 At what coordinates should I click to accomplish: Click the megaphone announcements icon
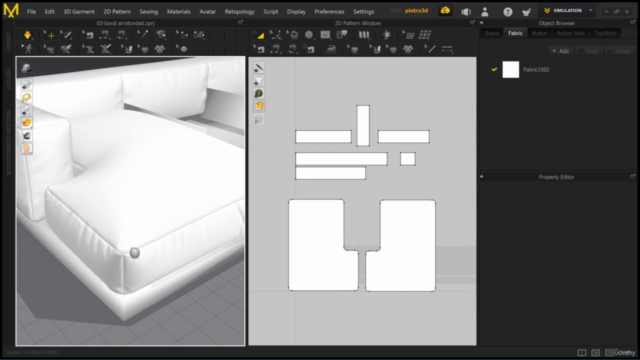(466, 11)
